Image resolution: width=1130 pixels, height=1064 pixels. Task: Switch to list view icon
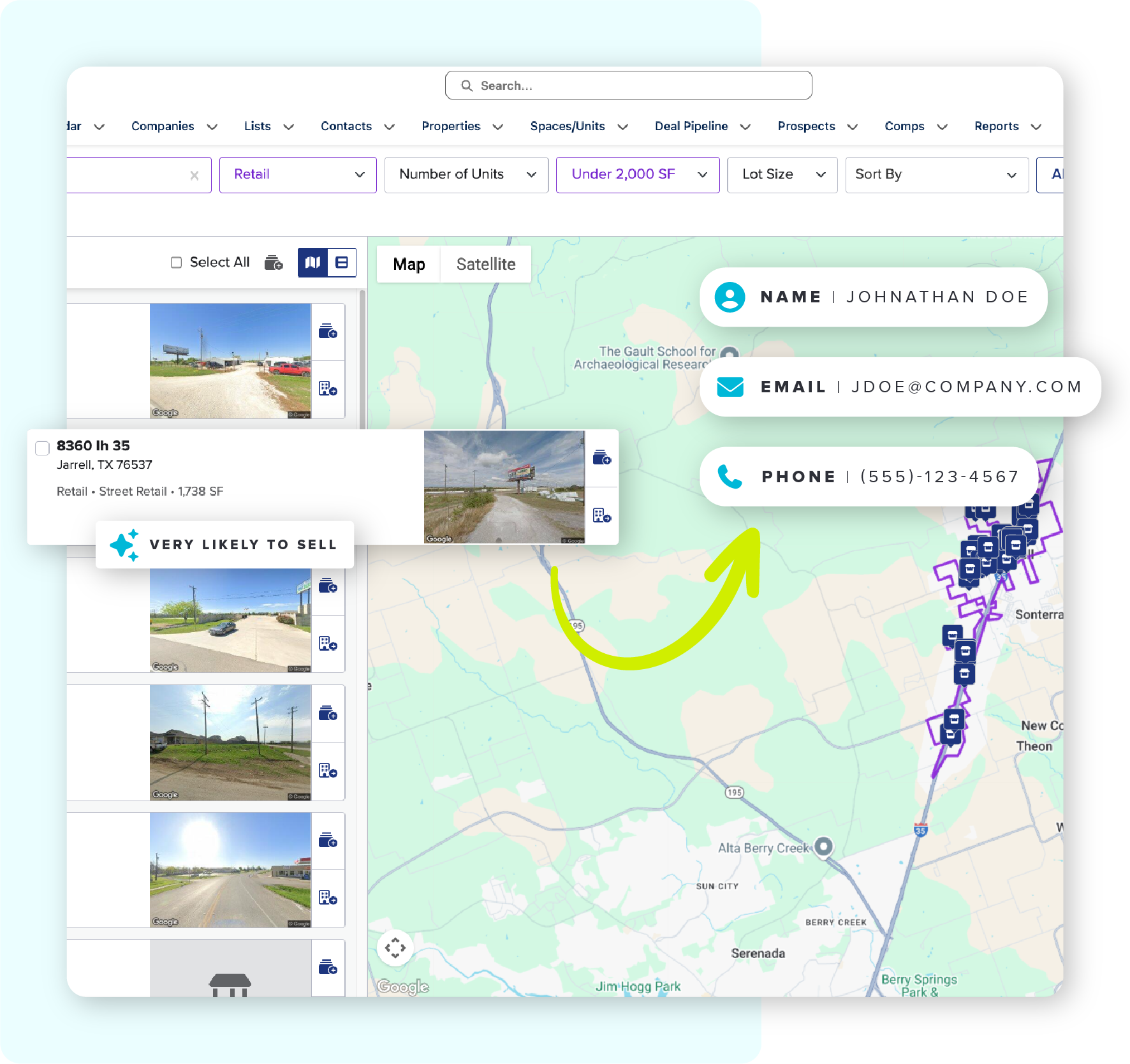[x=342, y=262]
